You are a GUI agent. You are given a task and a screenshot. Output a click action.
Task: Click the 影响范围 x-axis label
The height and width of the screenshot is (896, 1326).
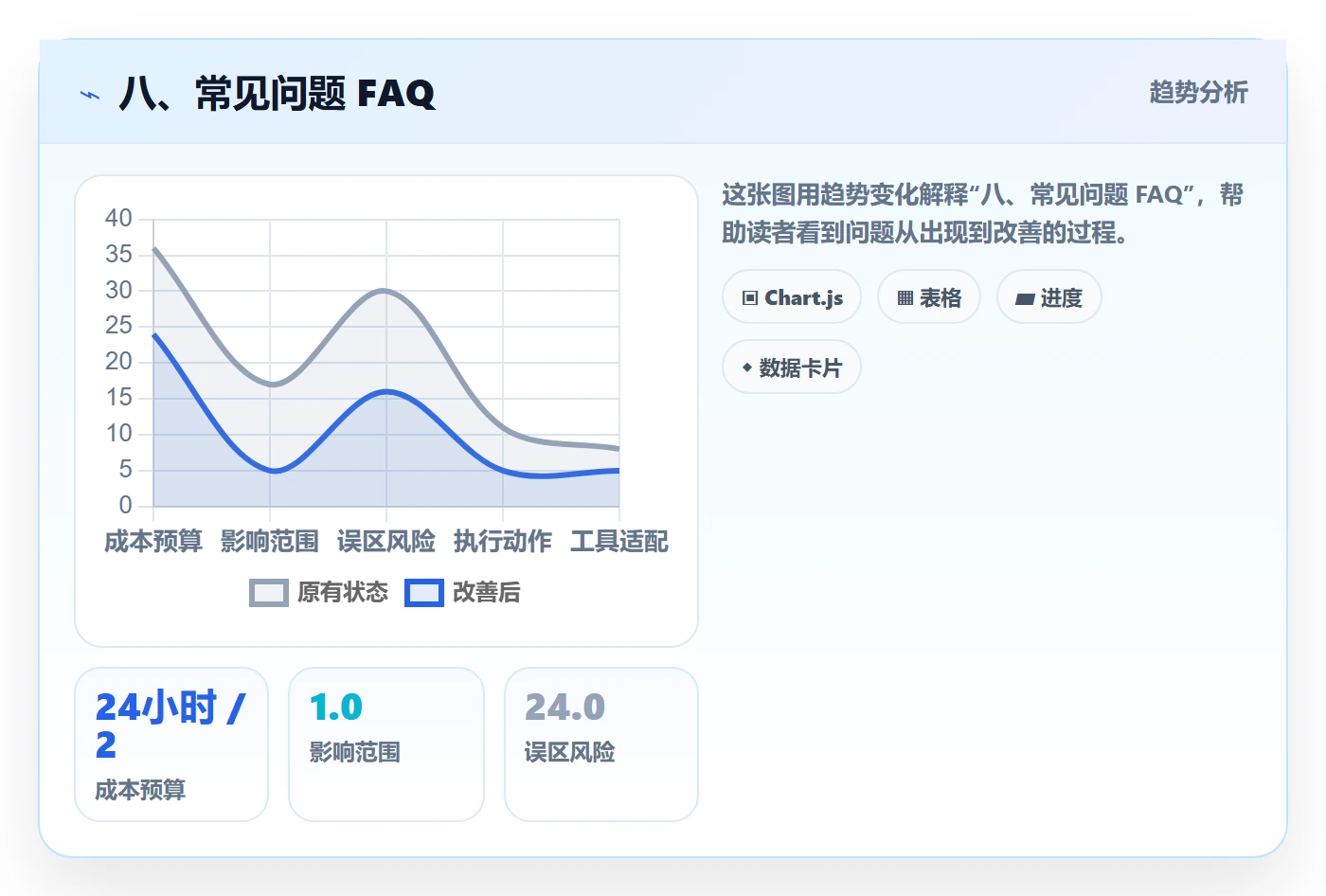pyautogui.click(x=270, y=542)
